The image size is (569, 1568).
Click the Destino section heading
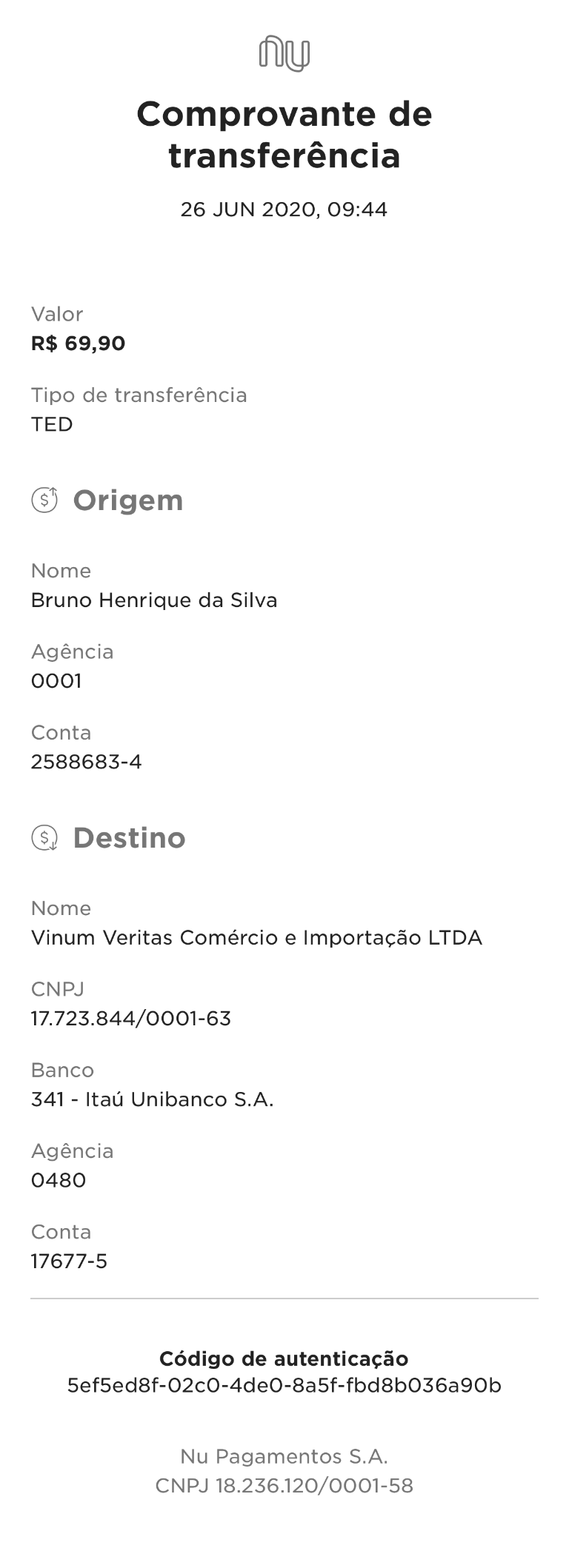[129, 838]
